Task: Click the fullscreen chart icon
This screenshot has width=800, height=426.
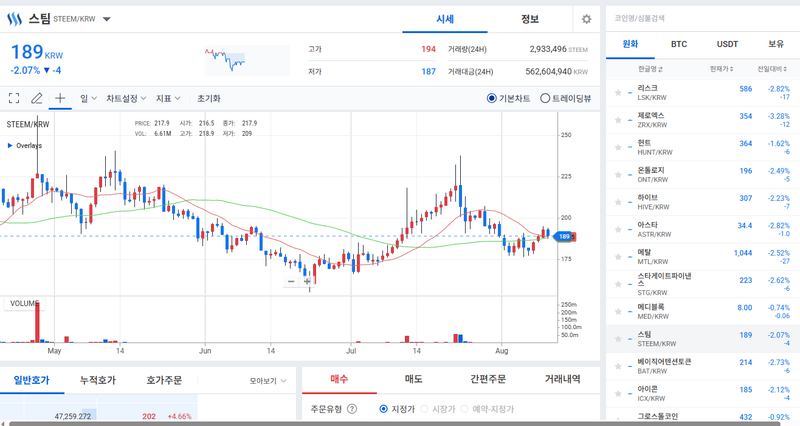Action: click(14, 98)
